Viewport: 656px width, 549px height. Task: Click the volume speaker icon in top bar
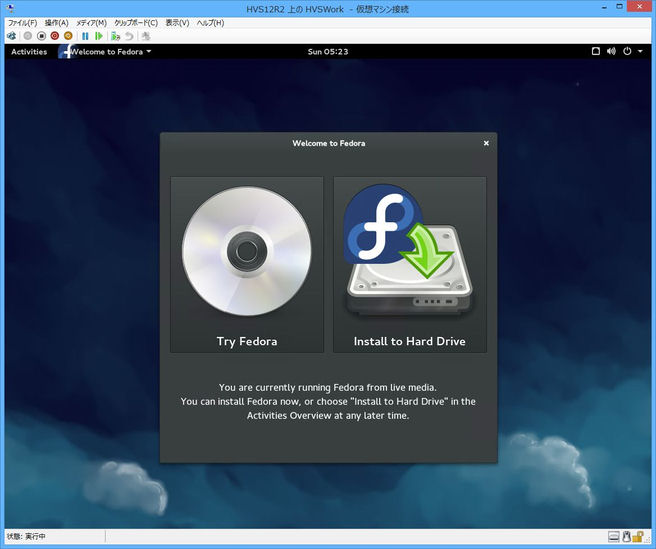click(611, 51)
